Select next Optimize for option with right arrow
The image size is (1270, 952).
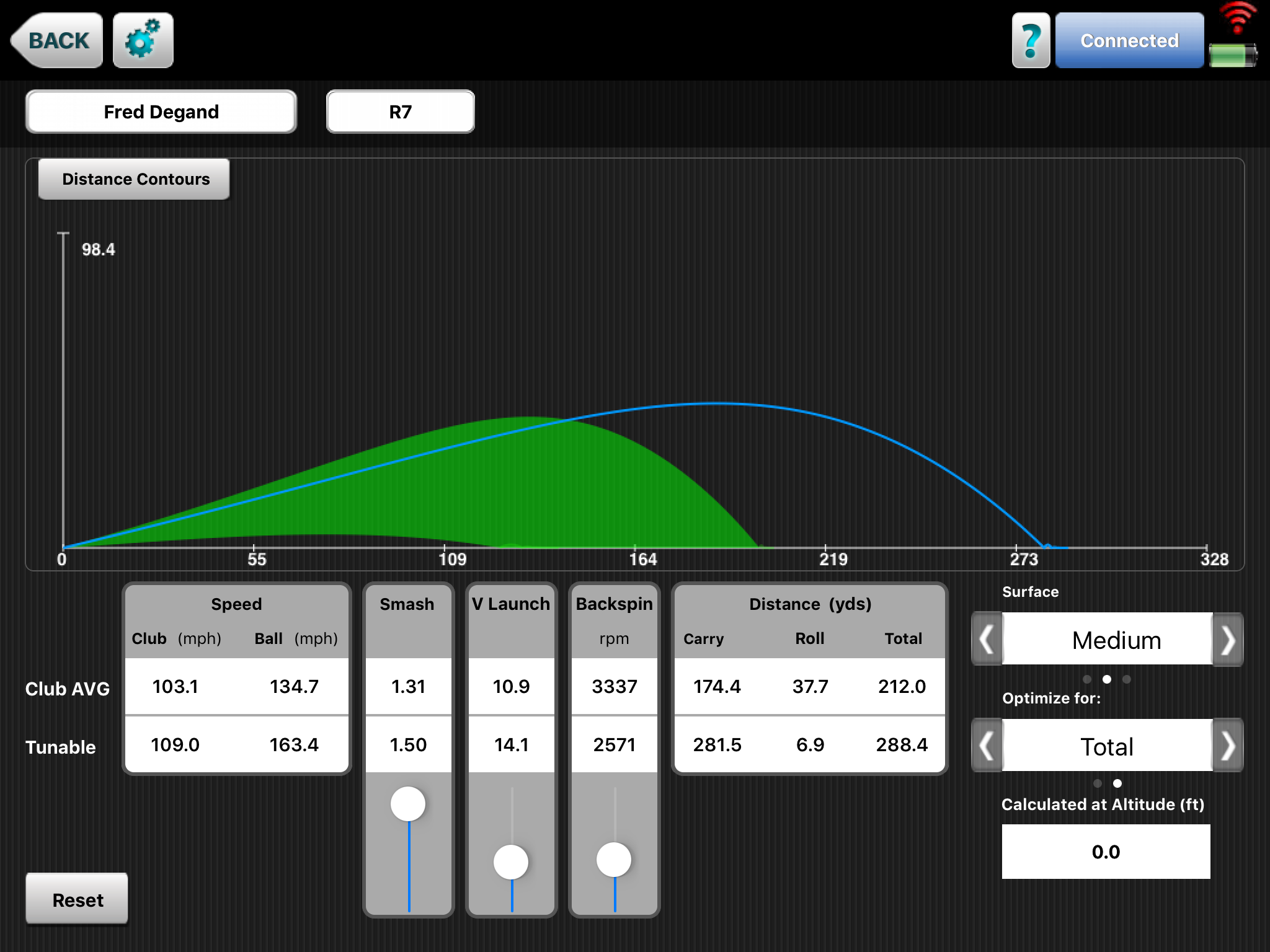pos(1228,746)
